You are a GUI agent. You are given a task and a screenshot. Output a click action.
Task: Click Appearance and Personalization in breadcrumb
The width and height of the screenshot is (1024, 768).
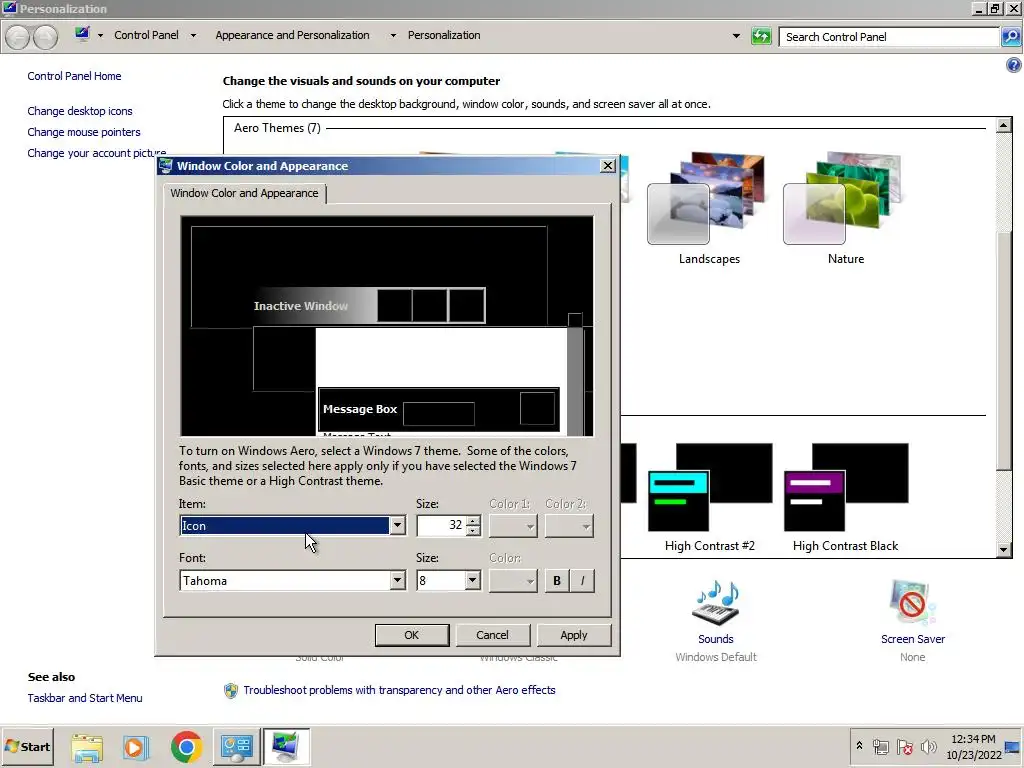tap(293, 35)
